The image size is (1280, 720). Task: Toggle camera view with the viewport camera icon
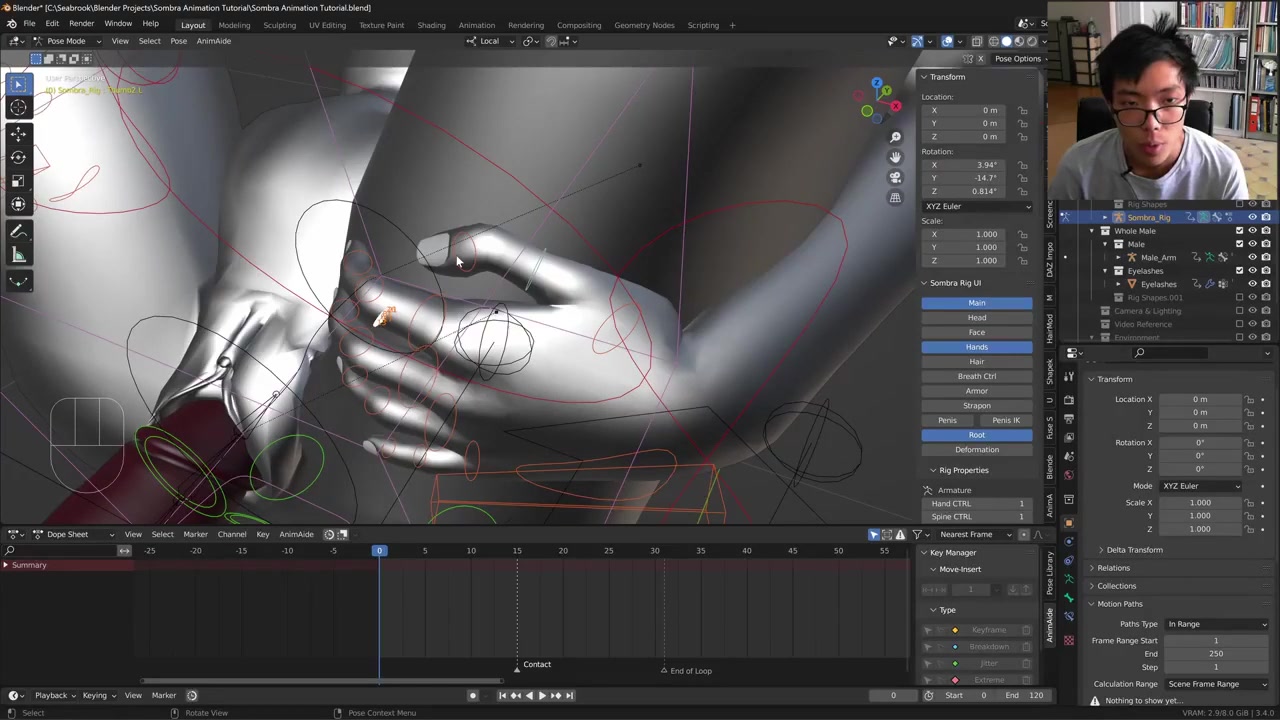(x=895, y=177)
